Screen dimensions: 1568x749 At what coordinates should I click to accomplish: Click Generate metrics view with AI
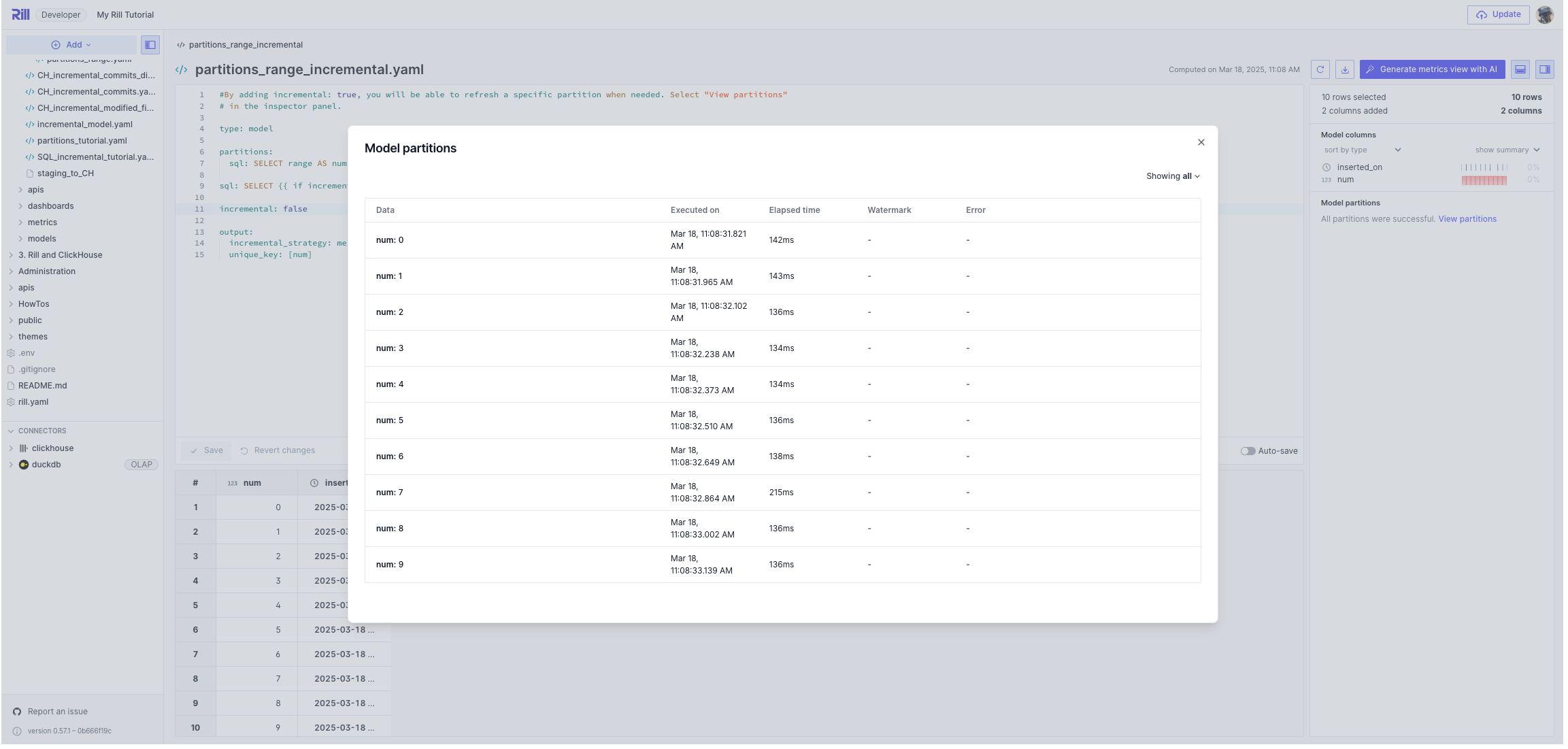(1432, 69)
